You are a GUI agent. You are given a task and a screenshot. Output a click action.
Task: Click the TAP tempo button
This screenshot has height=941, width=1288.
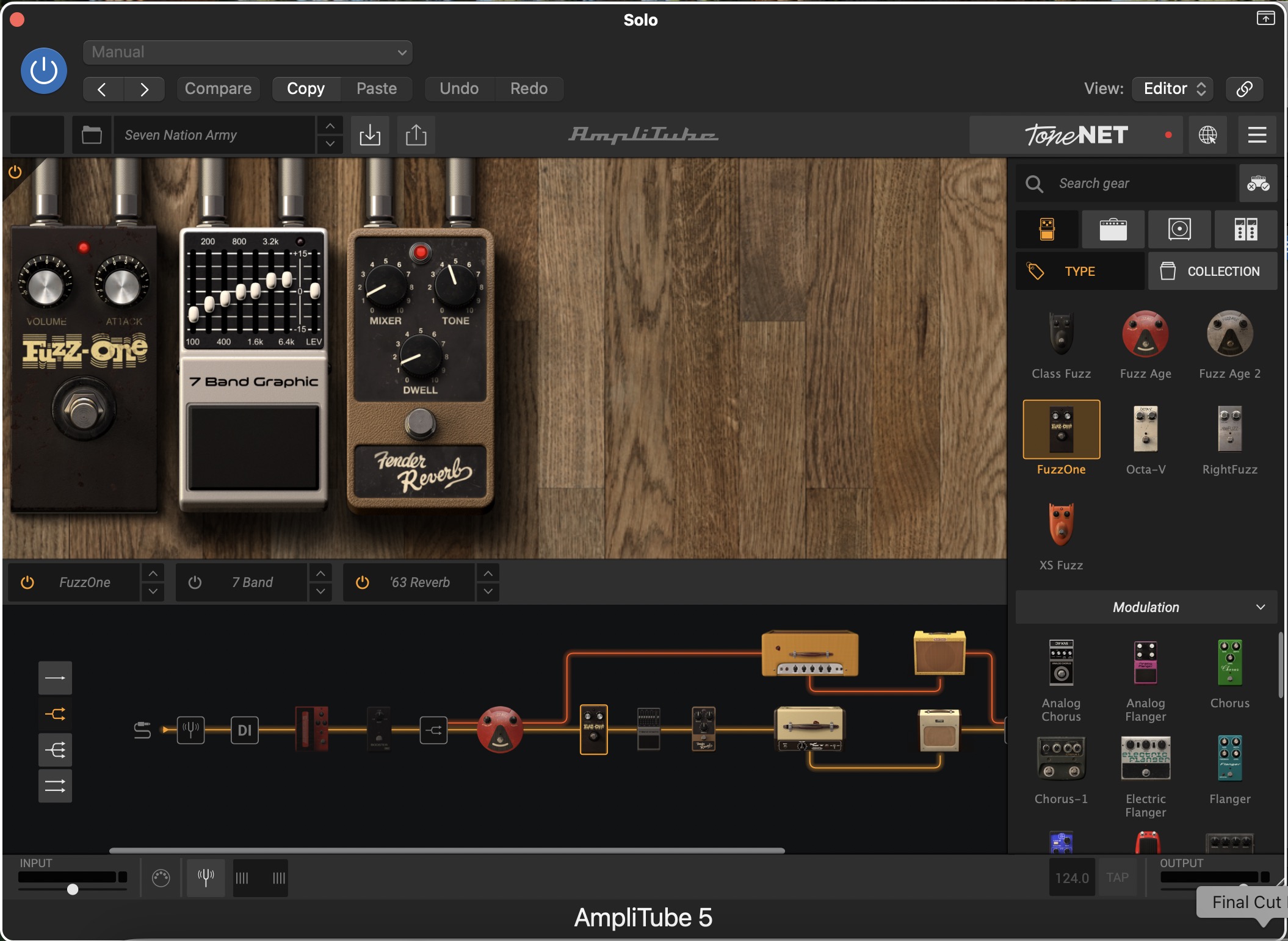click(1117, 878)
